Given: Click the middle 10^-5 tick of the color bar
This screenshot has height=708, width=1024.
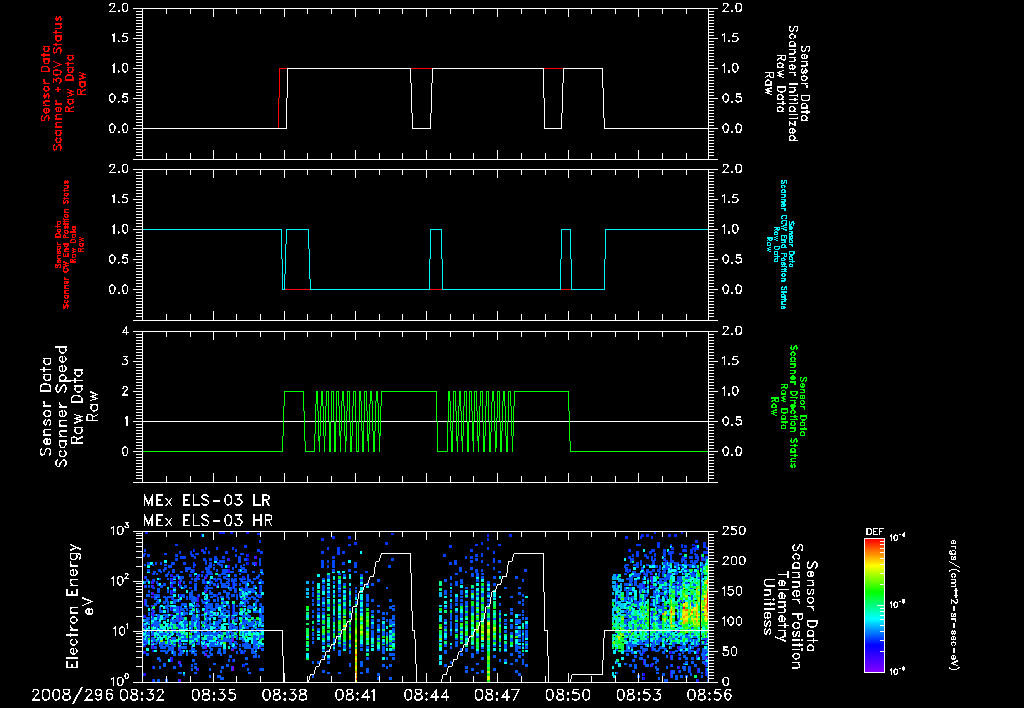Looking at the screenshot, I should tap(898, 605).
